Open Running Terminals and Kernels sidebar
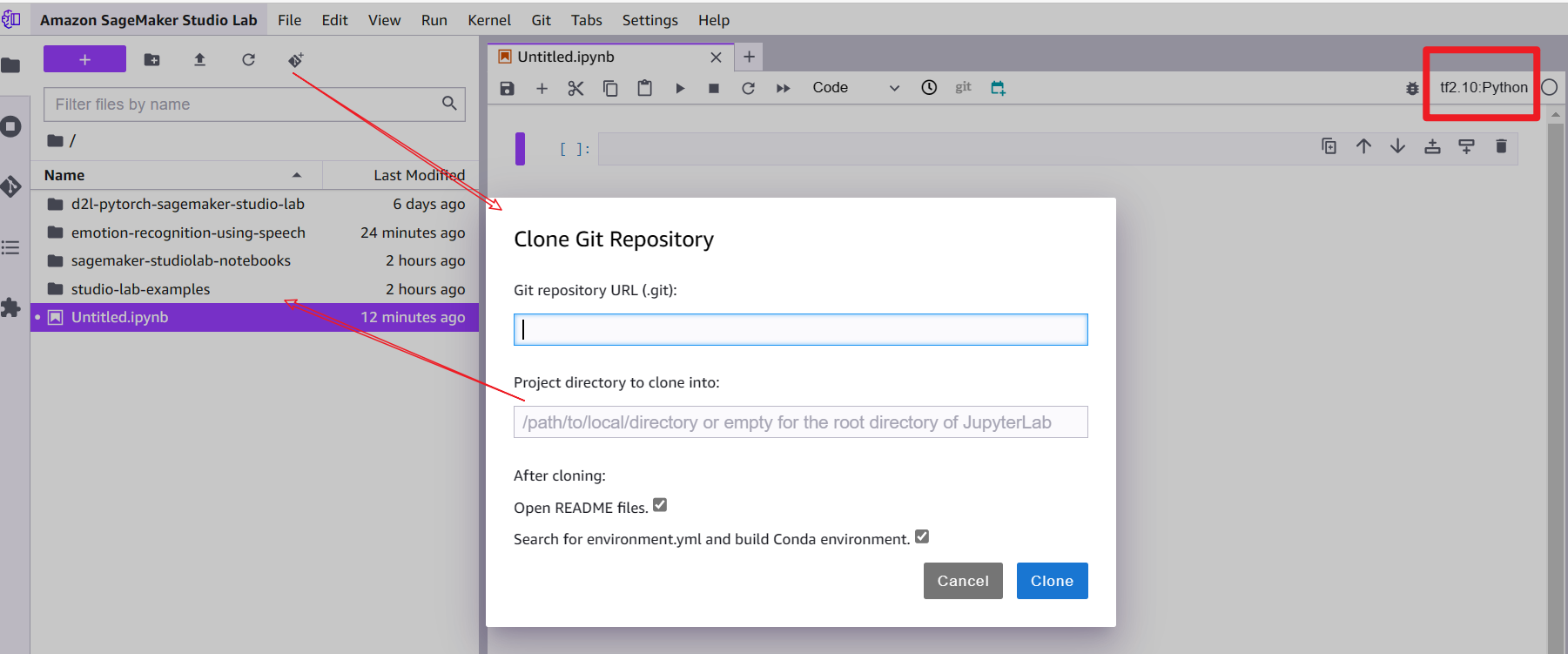1568x654 pixels. [11, 126]
